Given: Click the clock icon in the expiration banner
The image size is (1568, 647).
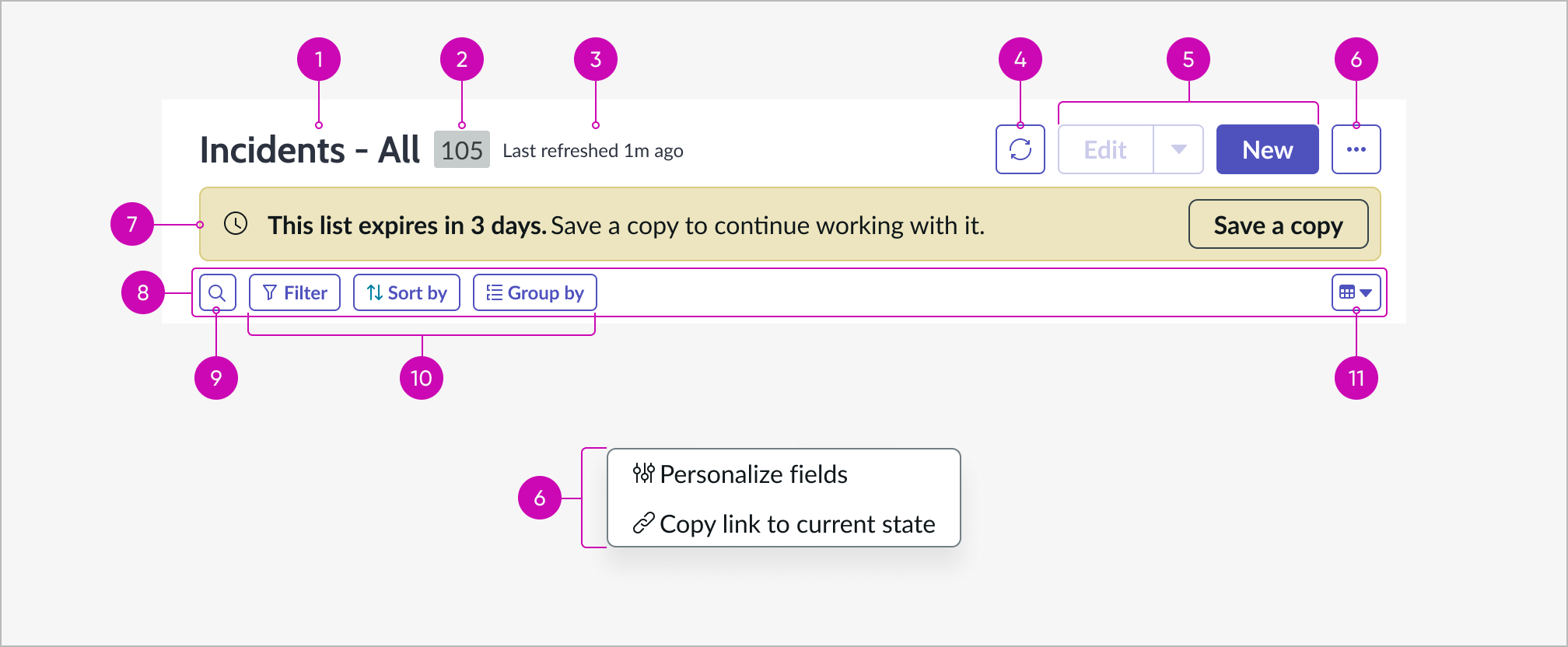Looking at the screenshot, I should pyautogui.click(x=235, y=226).
